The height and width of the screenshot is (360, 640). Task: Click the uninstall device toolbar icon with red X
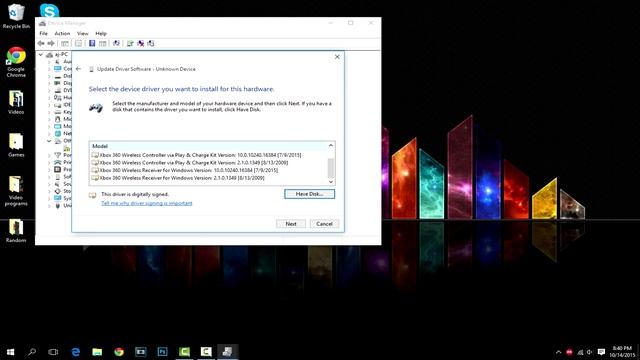pyautogui.click(x=141, y=43)
